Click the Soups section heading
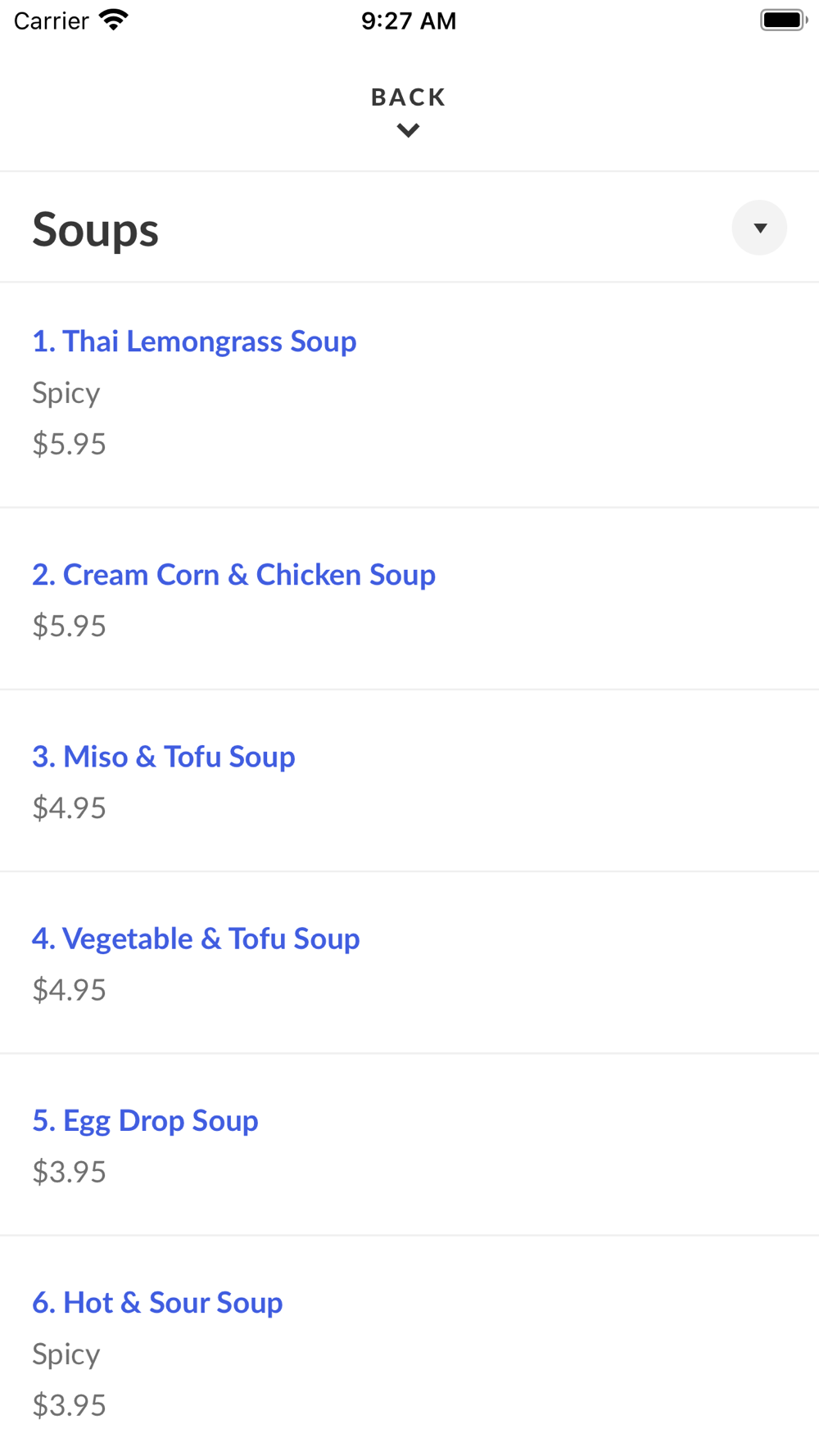 (x=96, y=230)
